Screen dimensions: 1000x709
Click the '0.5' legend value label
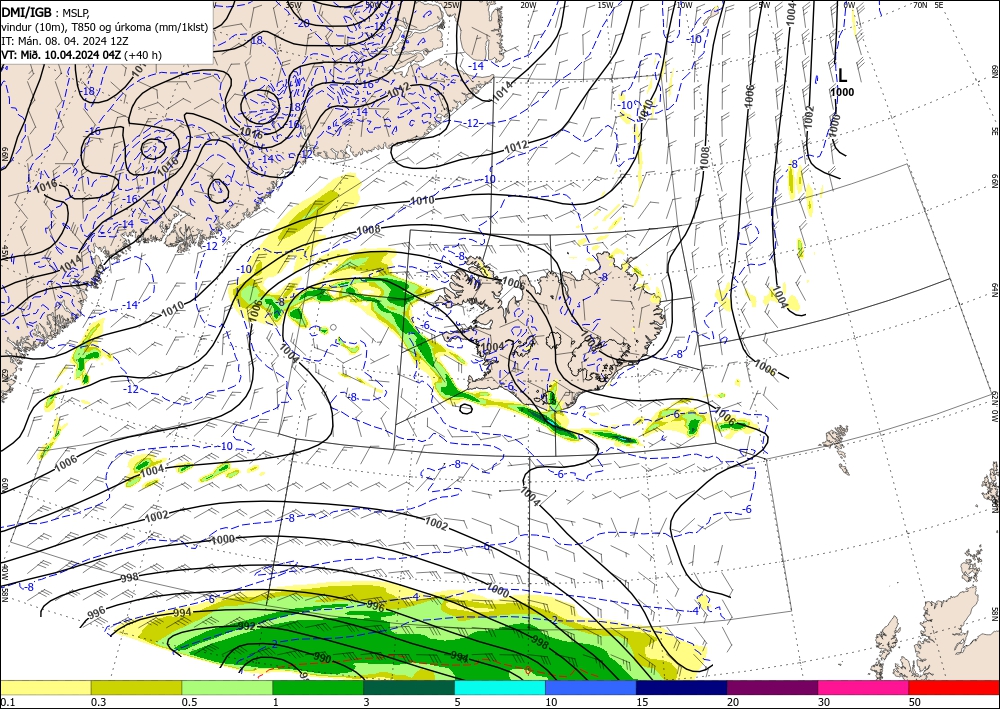189,702
